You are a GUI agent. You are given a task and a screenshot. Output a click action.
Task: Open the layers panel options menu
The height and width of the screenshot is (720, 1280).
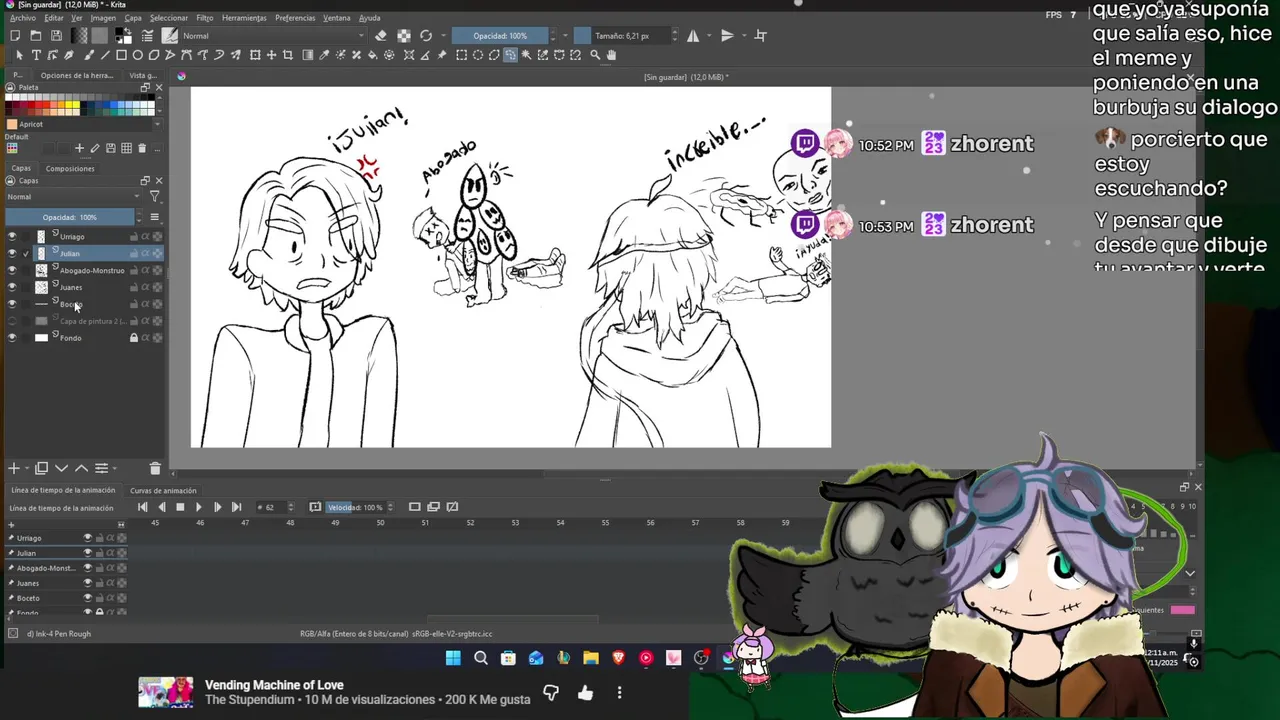click(154, 217)
